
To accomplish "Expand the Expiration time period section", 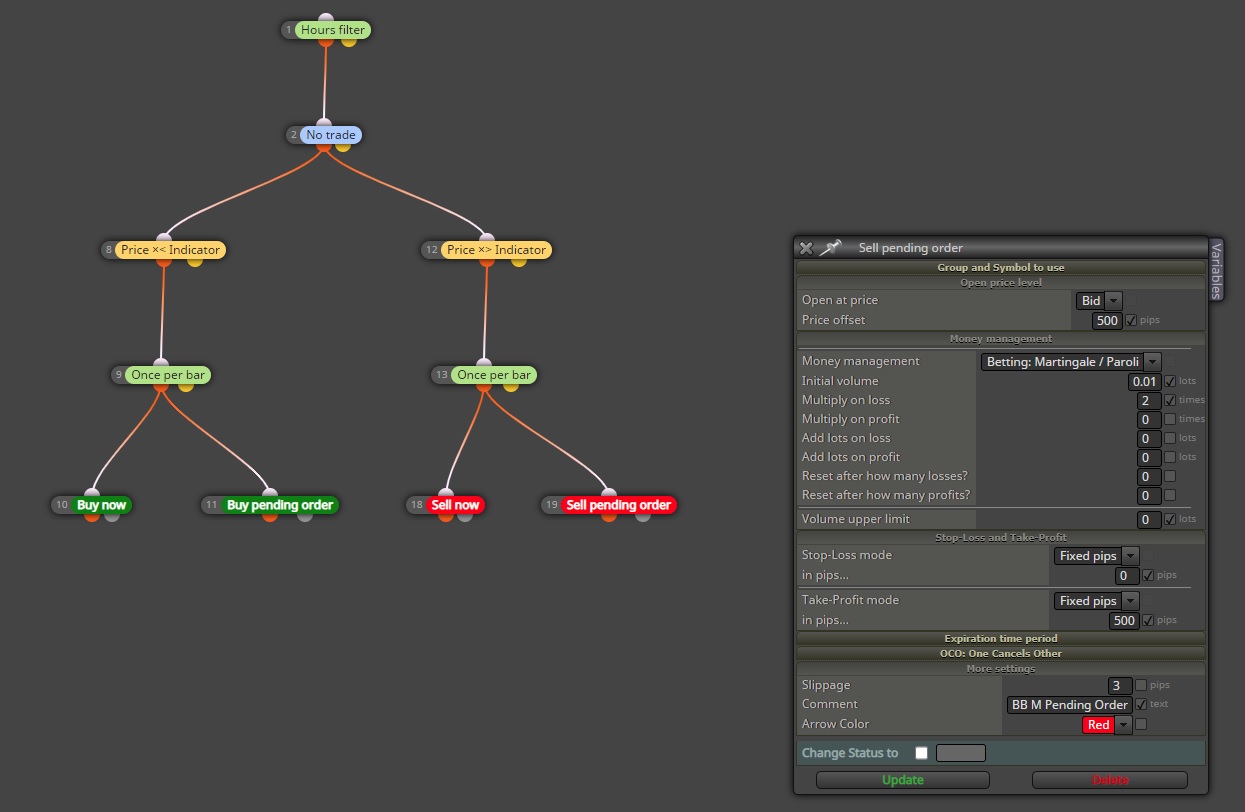I will 1001,638.
